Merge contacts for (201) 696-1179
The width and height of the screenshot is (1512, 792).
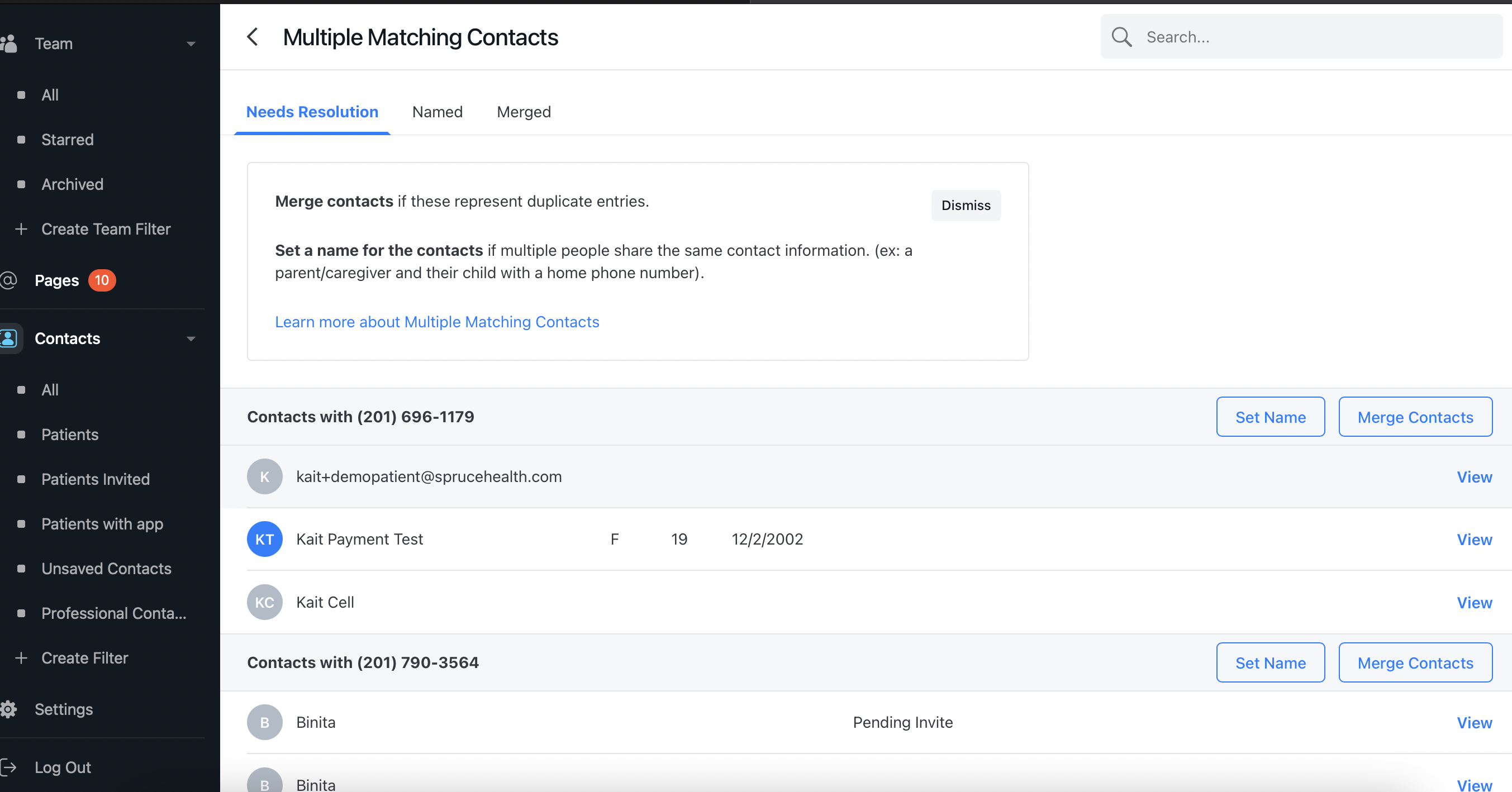[1415, 417]
